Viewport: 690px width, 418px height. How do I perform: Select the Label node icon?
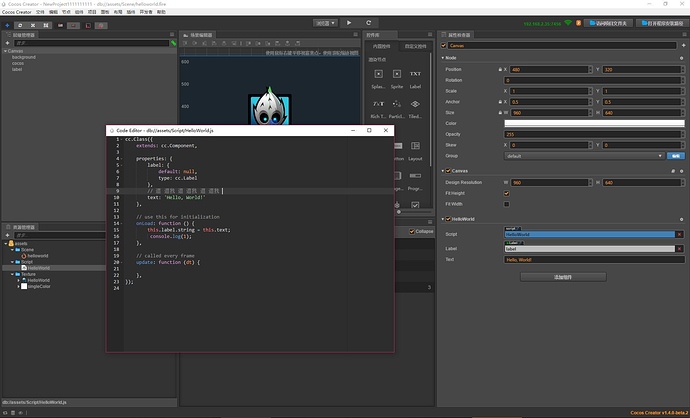tap(415, 76)
